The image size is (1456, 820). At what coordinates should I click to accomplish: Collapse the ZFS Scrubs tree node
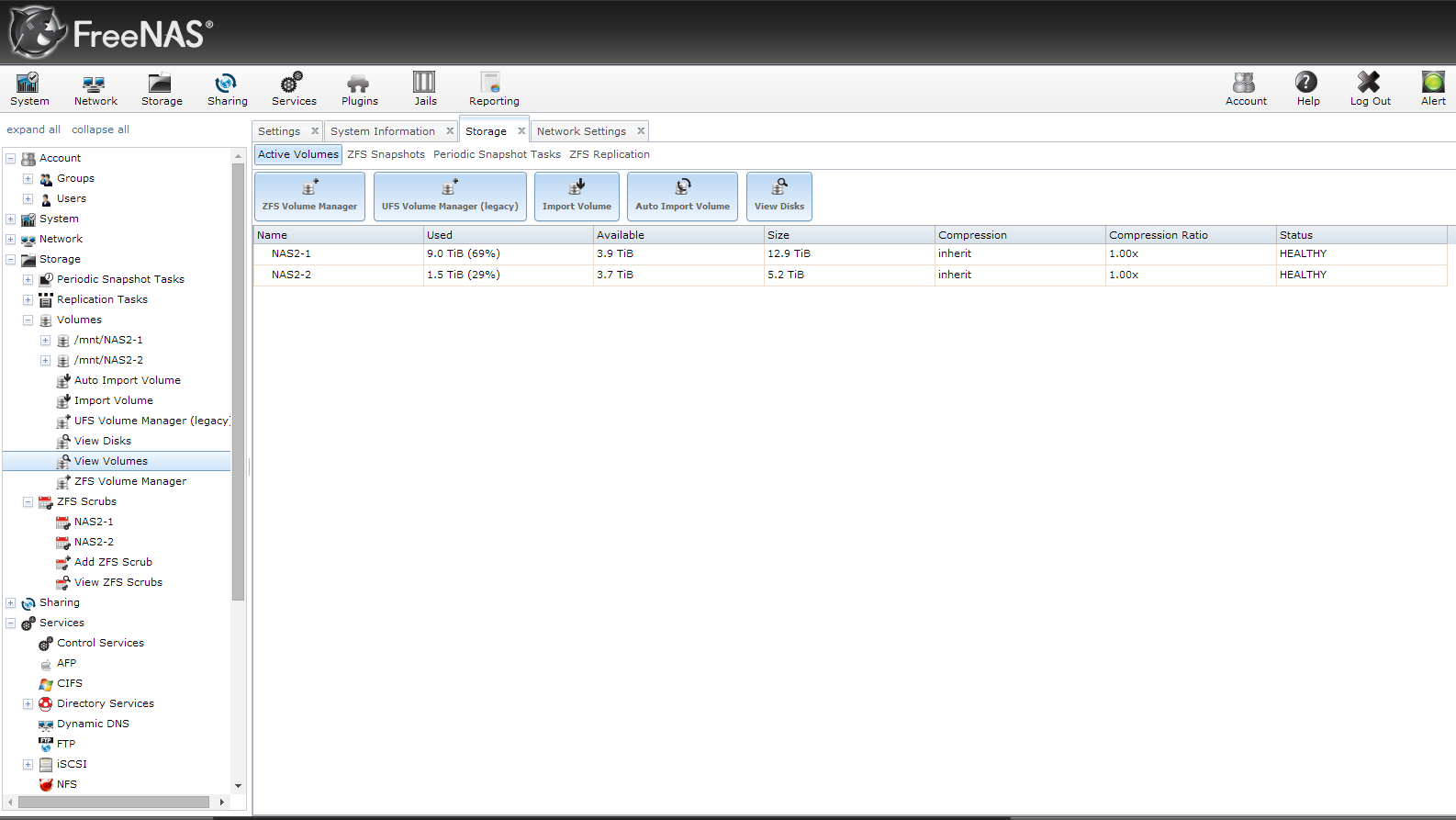28,501
